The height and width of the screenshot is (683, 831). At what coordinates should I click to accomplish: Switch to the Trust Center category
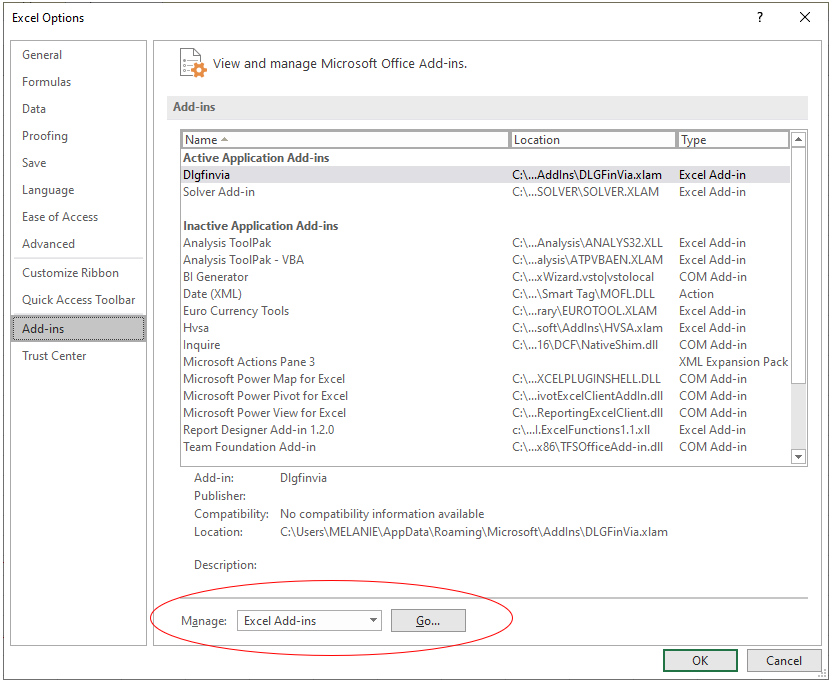click(x=53, y=355)
